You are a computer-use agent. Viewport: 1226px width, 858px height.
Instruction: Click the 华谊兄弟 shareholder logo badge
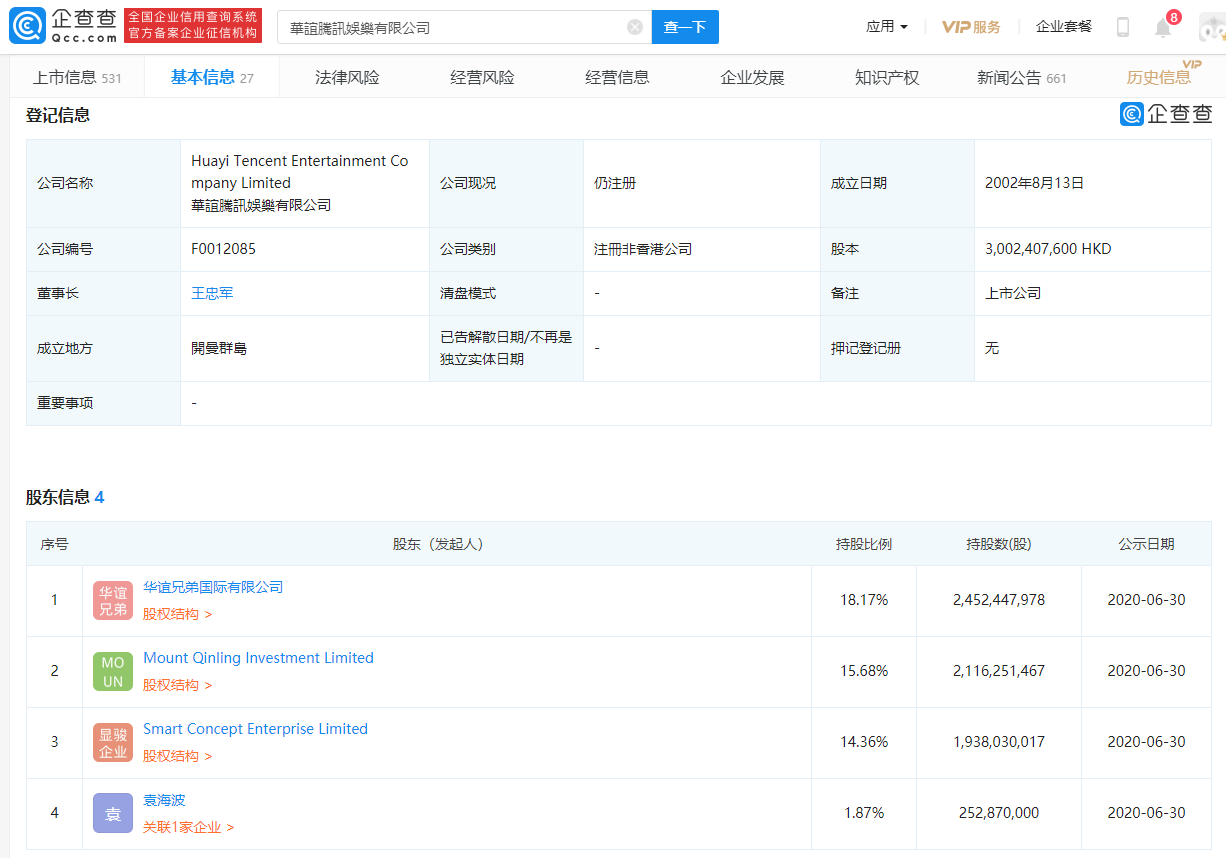click(113, 600)
